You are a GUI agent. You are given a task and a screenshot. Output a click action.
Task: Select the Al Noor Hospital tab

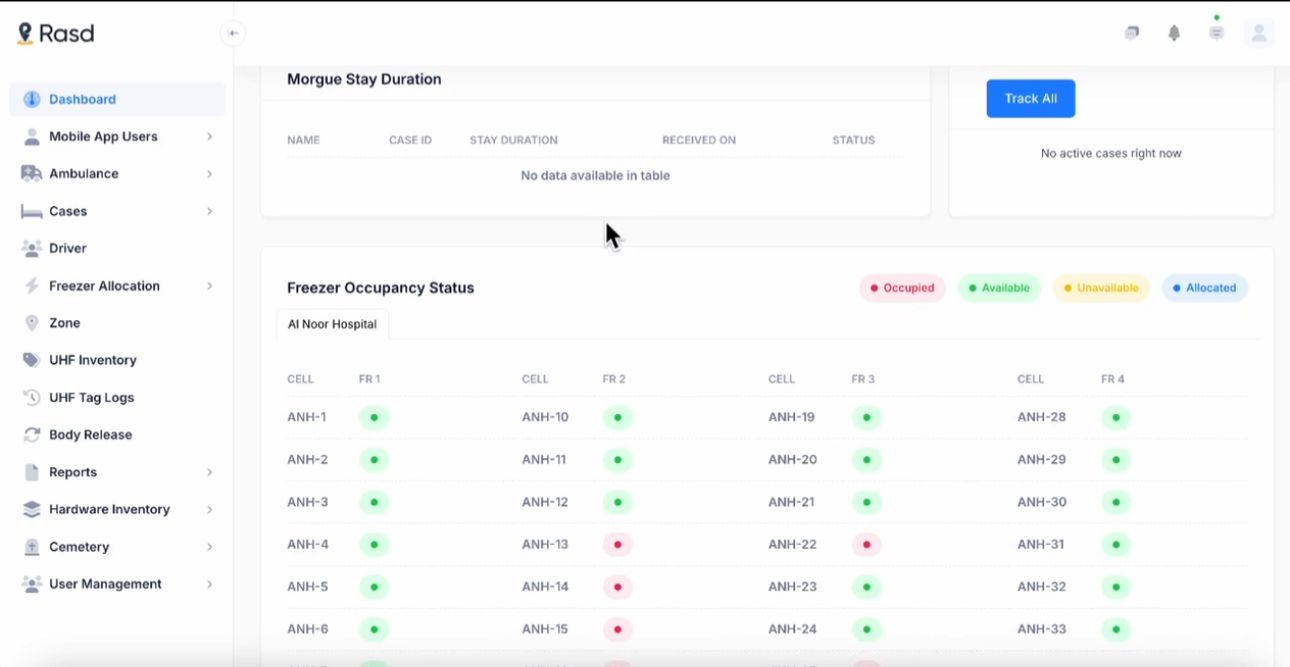pos(332,324)
